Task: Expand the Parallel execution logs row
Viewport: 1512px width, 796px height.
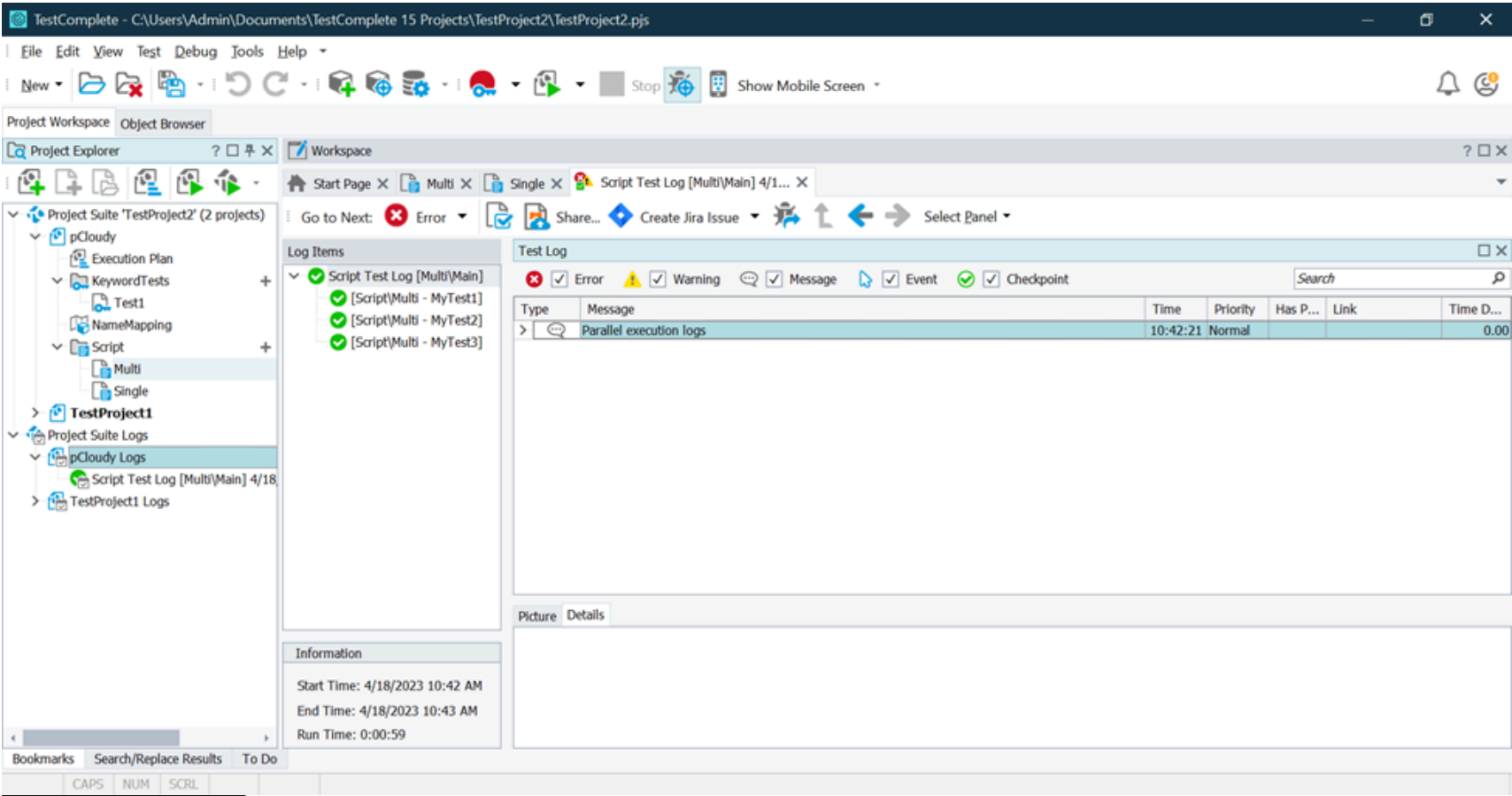Action: (523, 330)
